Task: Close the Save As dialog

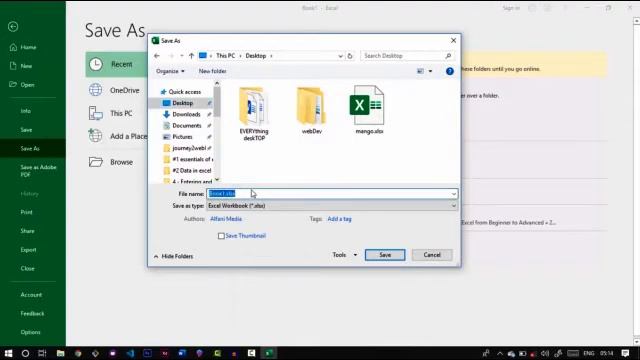Action: coord(453,40)
